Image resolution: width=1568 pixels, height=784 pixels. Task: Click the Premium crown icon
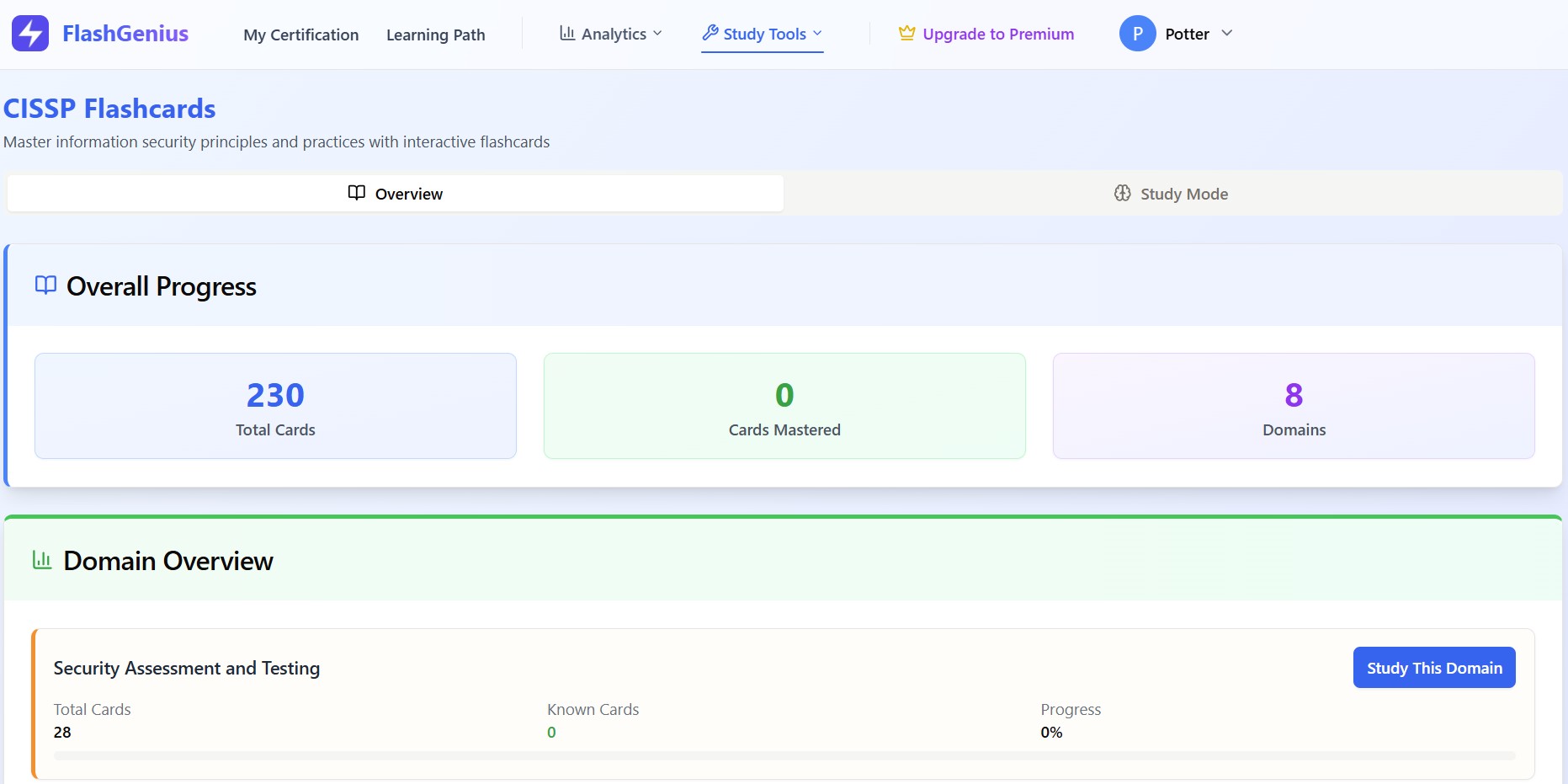[906, 34]
